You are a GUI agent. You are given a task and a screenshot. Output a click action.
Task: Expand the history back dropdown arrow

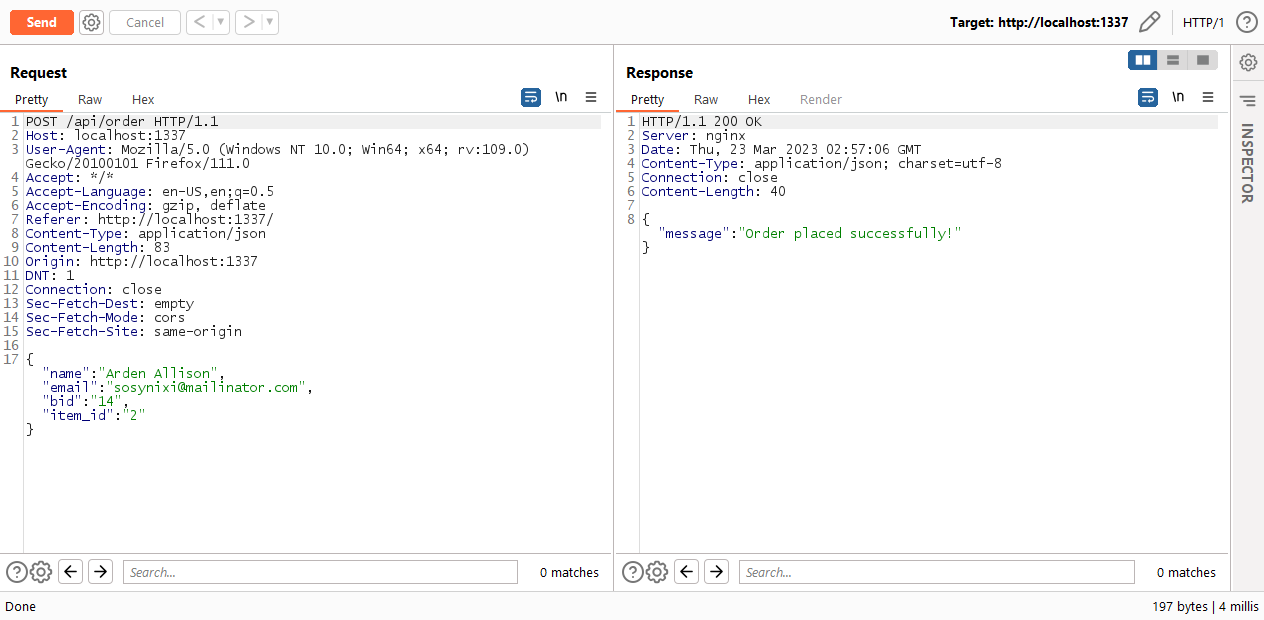(x=221, y=22)
